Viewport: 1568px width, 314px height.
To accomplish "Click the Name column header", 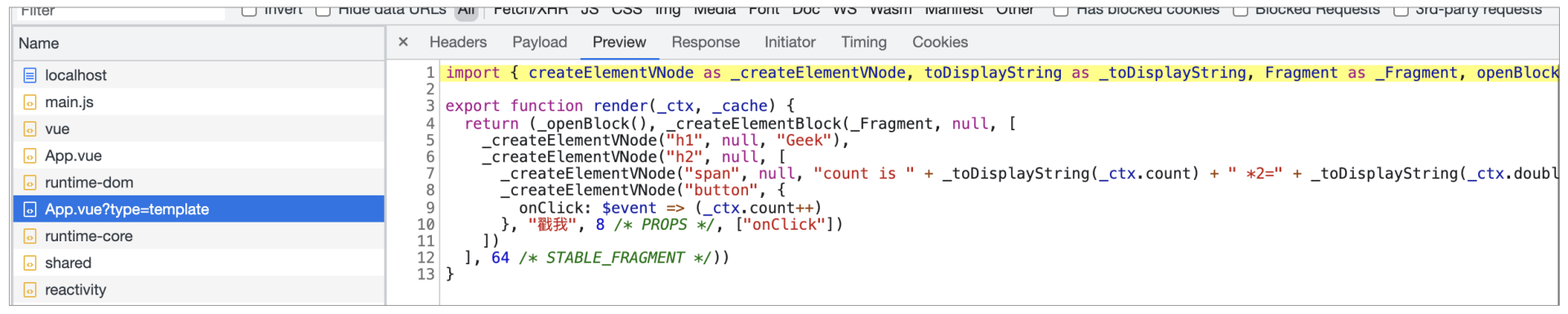I will pyautogui.click(x=199, y=43).
